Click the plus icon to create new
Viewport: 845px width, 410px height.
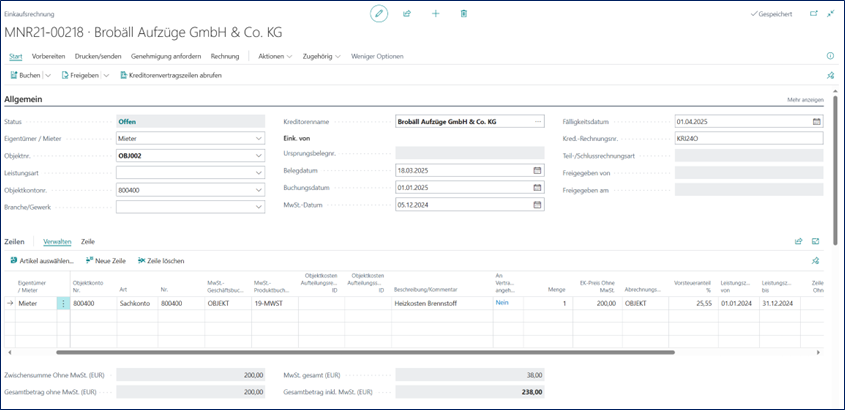pos(435,14)
